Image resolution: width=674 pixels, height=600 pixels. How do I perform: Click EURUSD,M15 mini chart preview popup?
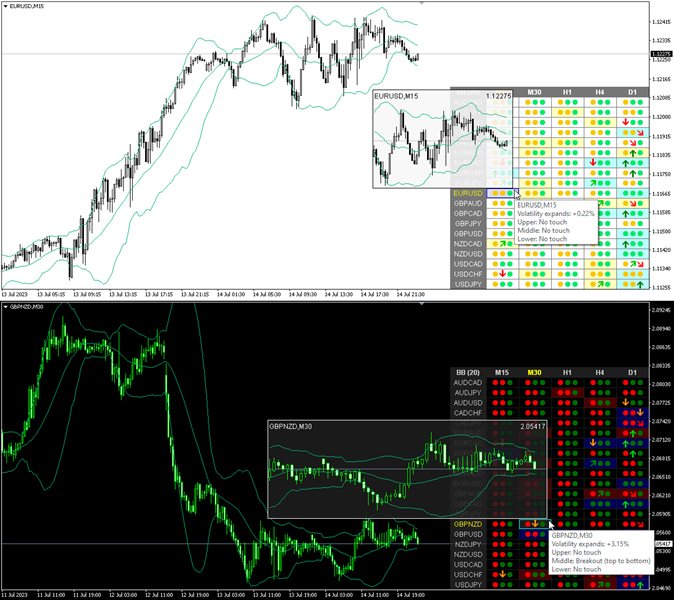click(443, 139)
